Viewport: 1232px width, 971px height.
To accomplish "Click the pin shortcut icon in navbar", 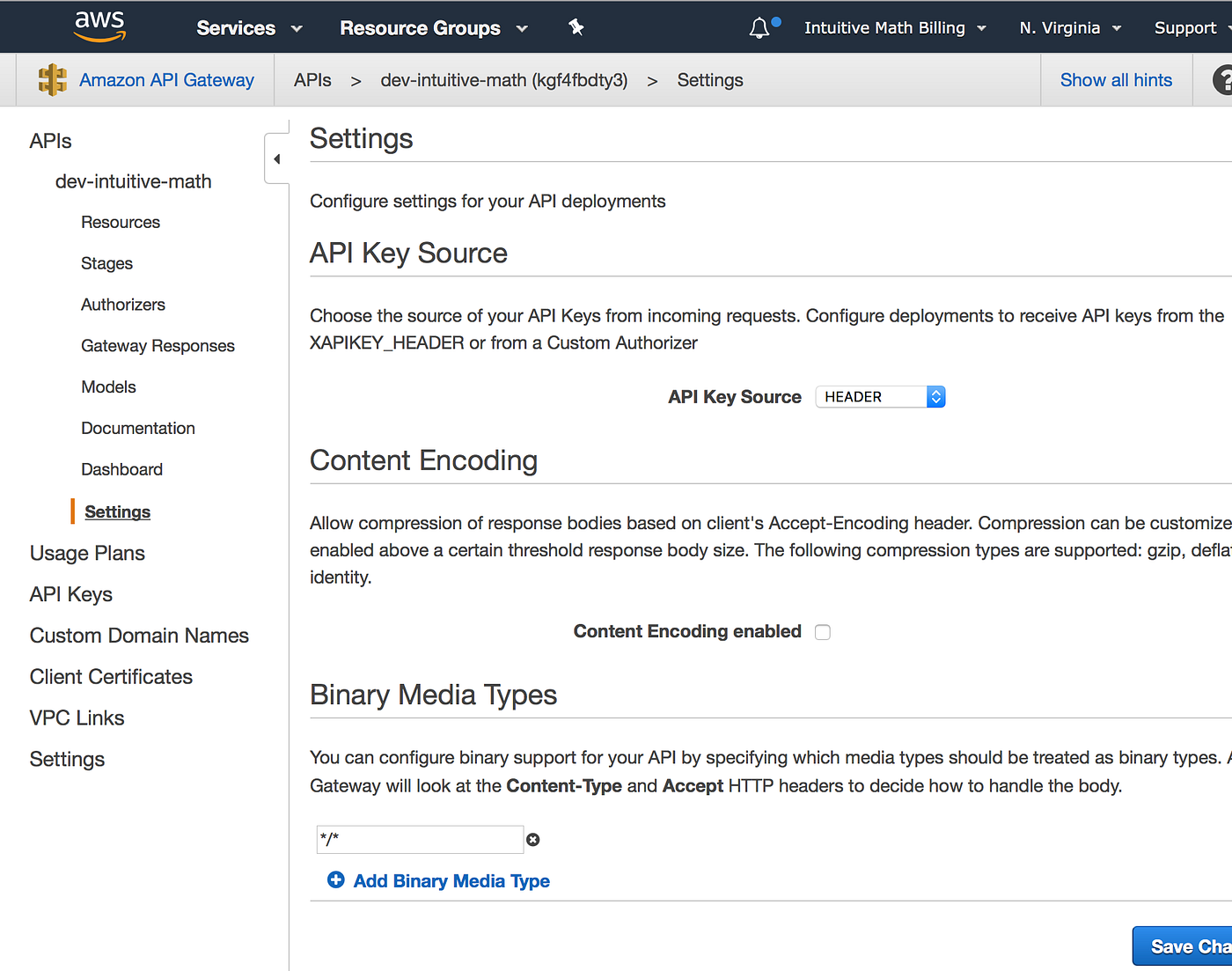I will coord(576,27).
